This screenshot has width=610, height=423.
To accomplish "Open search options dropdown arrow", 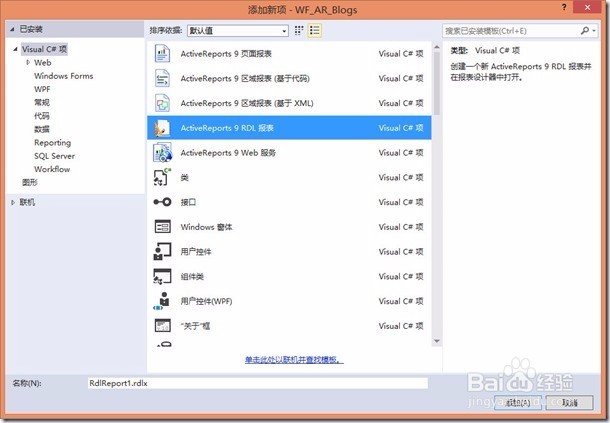I will pos(594,31).
